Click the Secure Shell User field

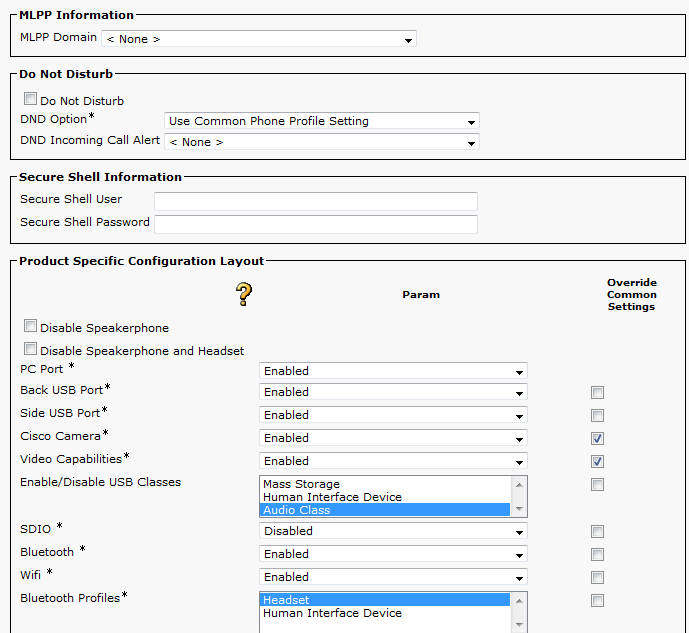(315, 201)
